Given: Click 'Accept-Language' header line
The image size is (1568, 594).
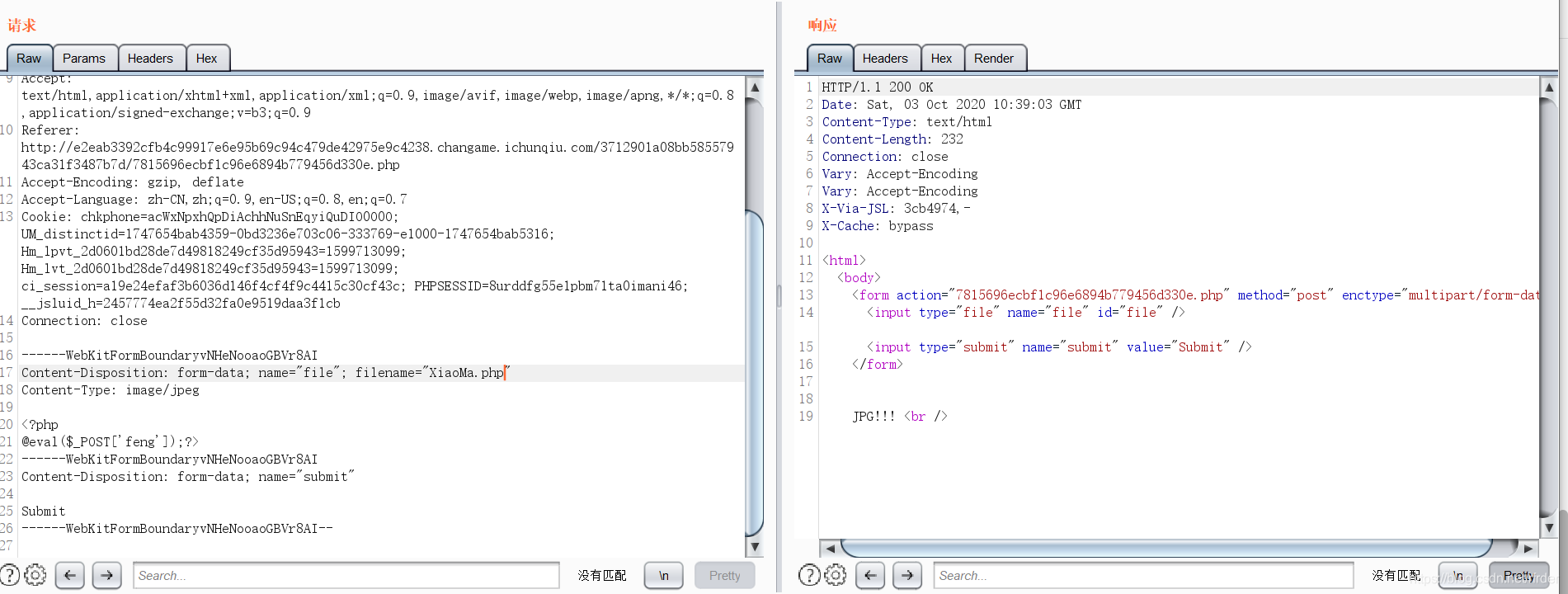Looking at the screenshot, I should (214, 200).
